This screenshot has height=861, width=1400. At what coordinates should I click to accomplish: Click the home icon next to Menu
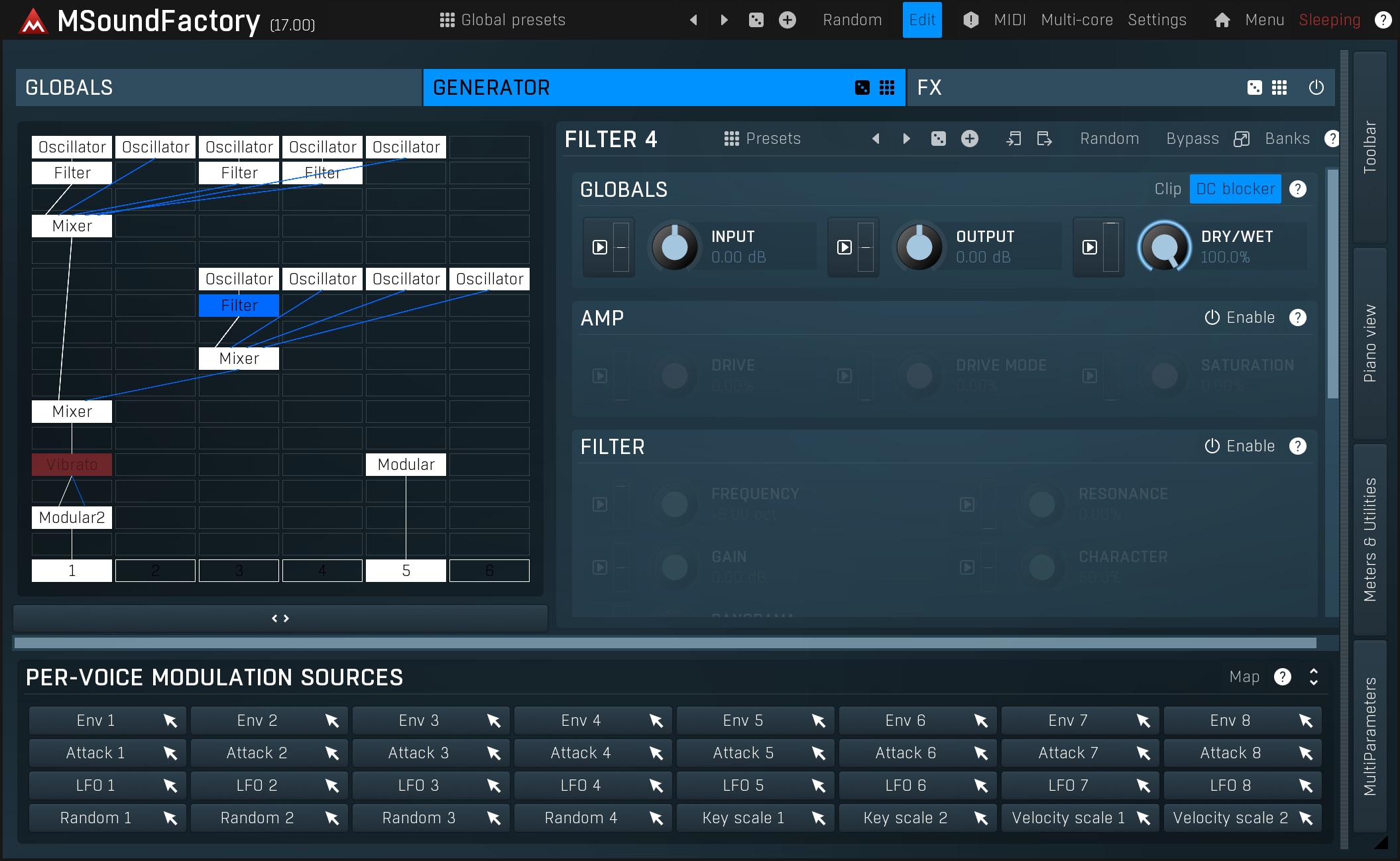(x=1222, y=20)
